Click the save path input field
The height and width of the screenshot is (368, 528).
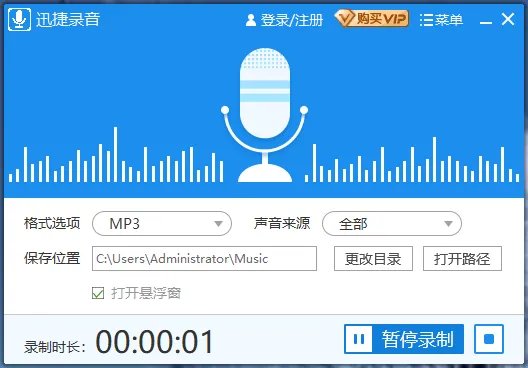pyautogui.click(x=204, y=259)
